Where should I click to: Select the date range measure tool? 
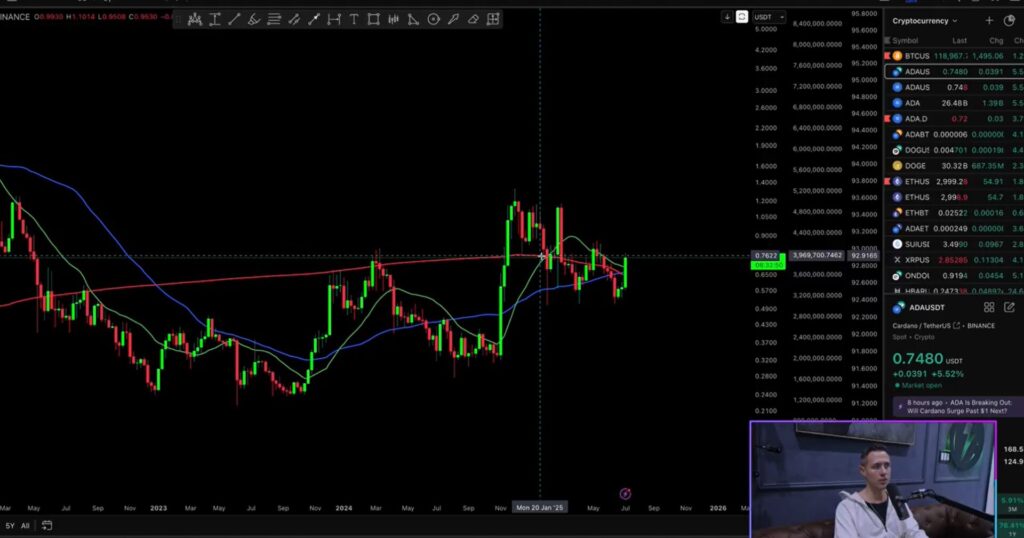point(334,19)
